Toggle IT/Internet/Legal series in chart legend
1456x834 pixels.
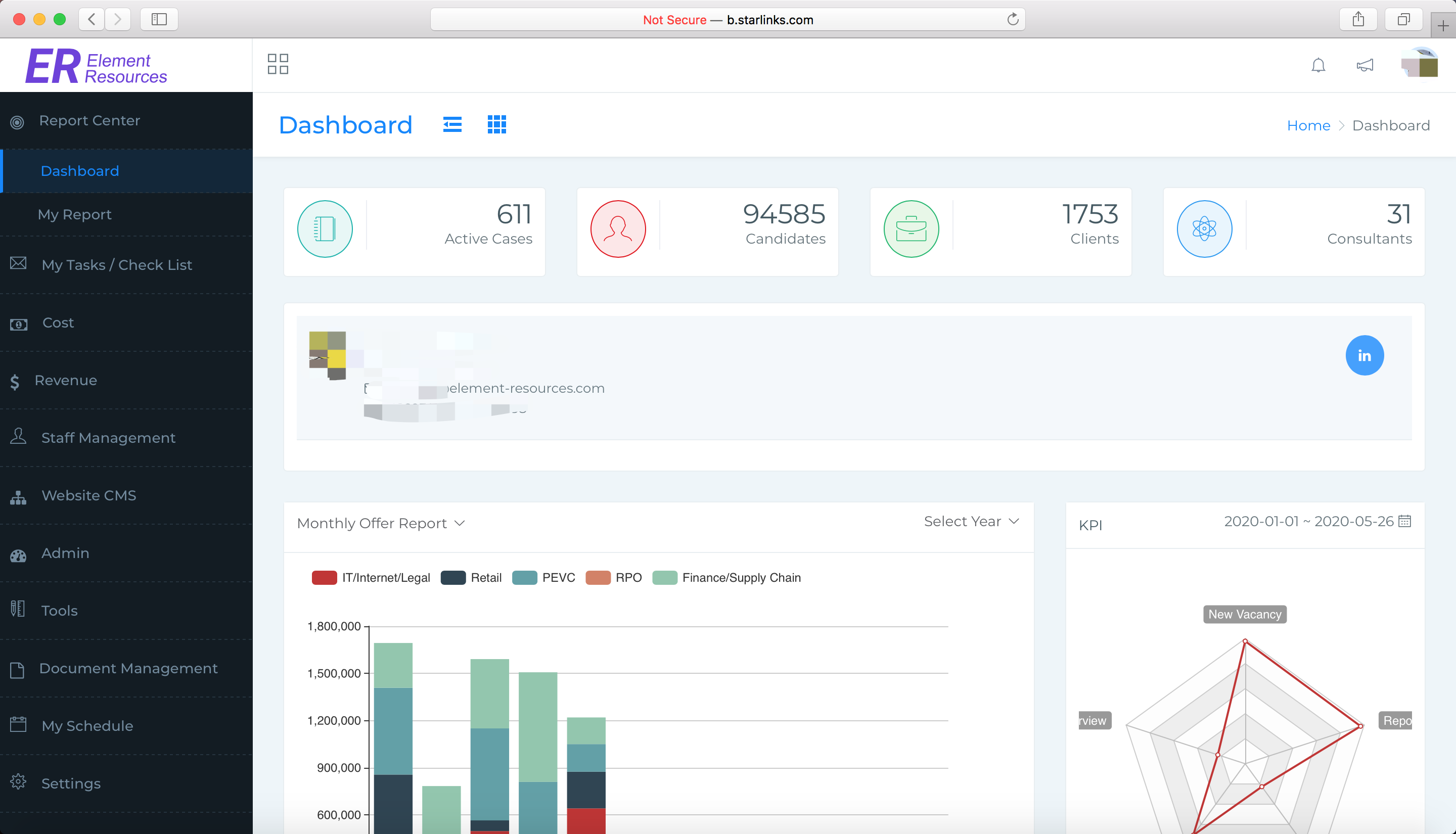pyautogui.click(x=371, y=577)
